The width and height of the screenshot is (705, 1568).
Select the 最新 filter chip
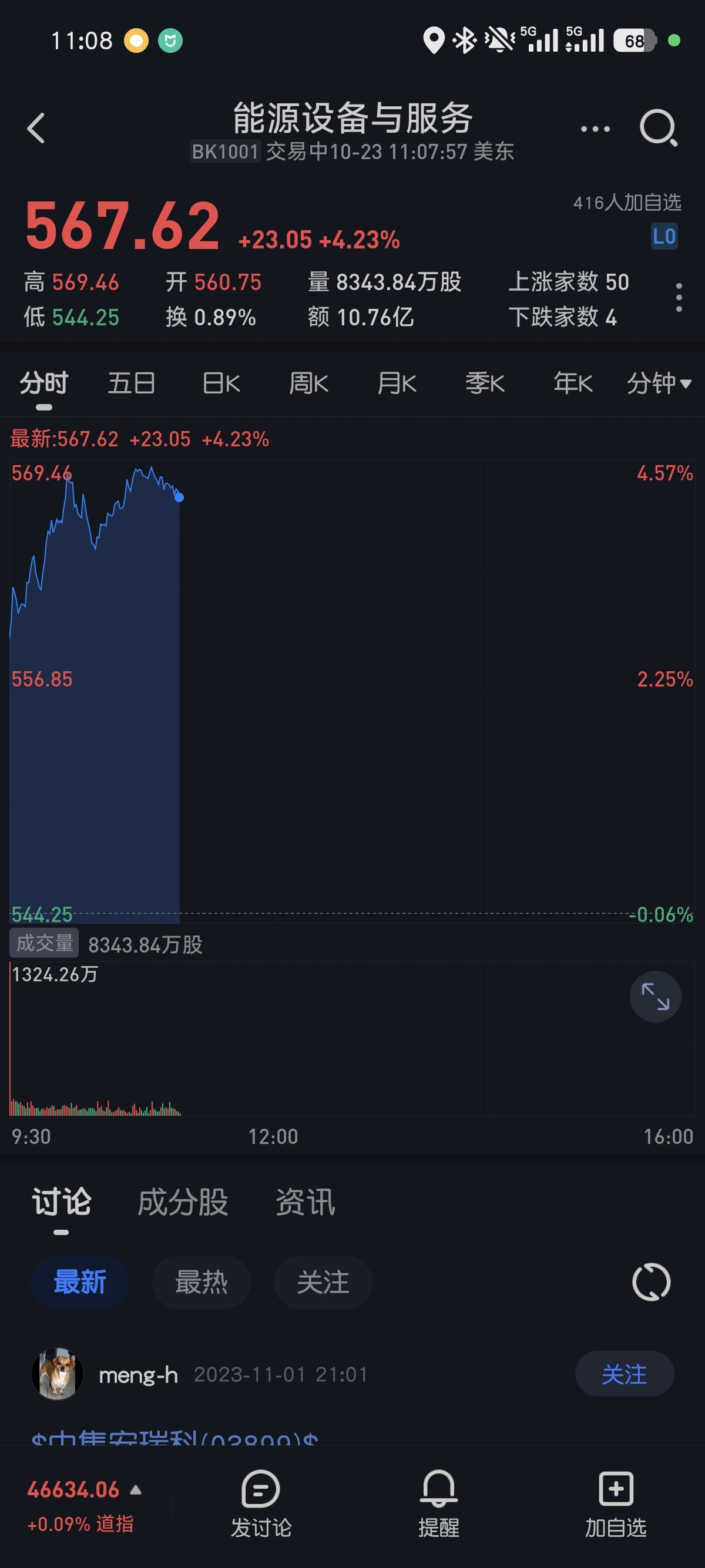click(x=80, y=1282)
